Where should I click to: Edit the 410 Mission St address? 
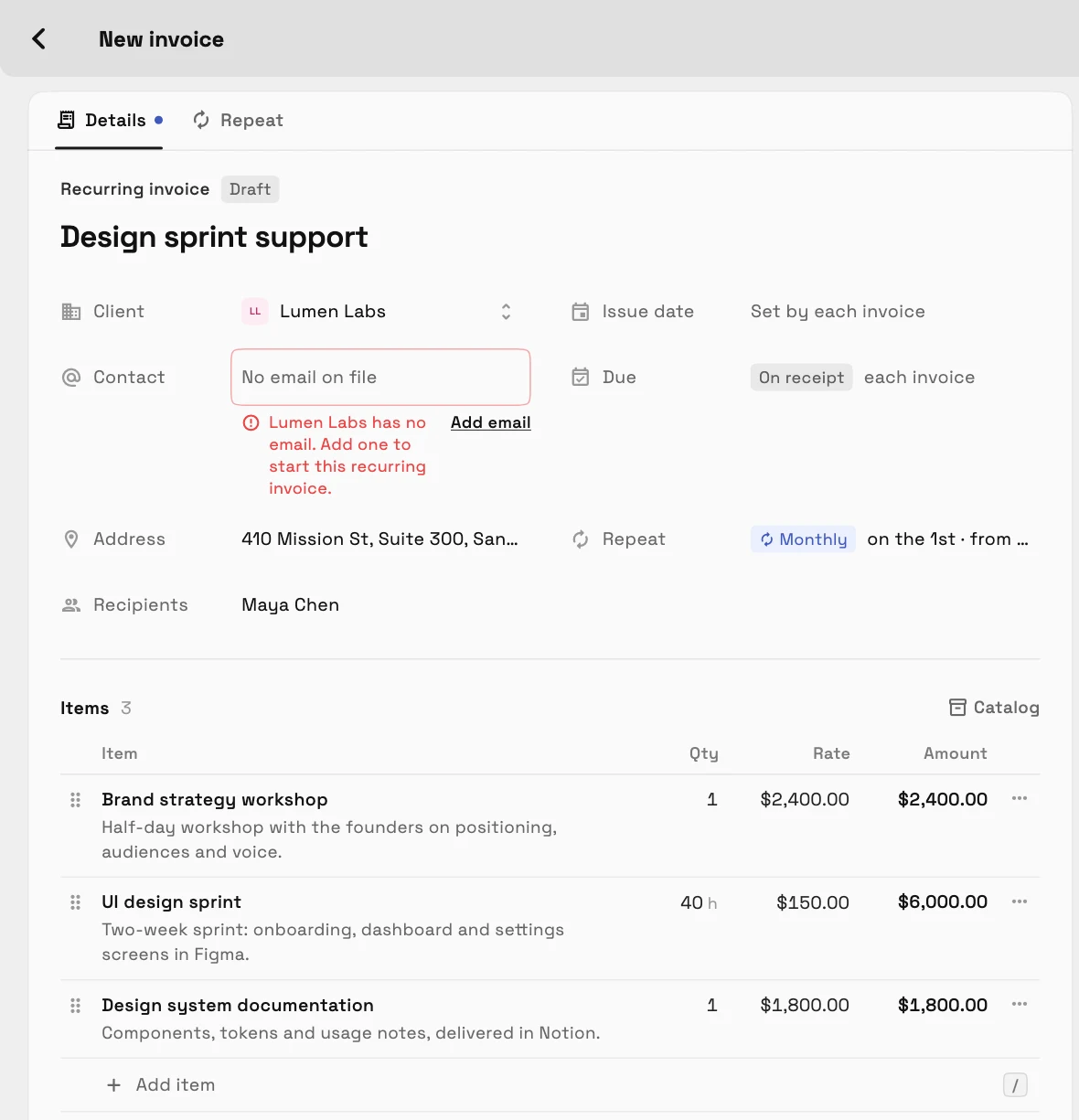tap(379, 539)
